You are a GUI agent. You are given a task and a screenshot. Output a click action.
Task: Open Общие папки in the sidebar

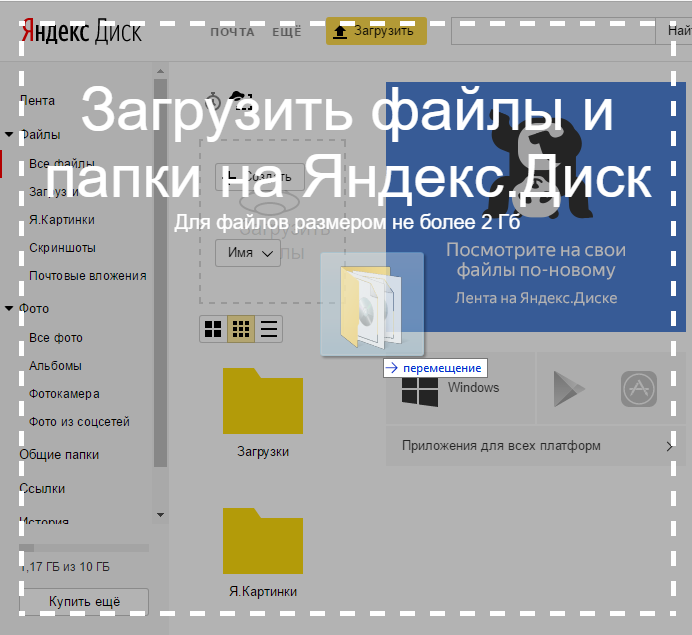tap(59, 455)
